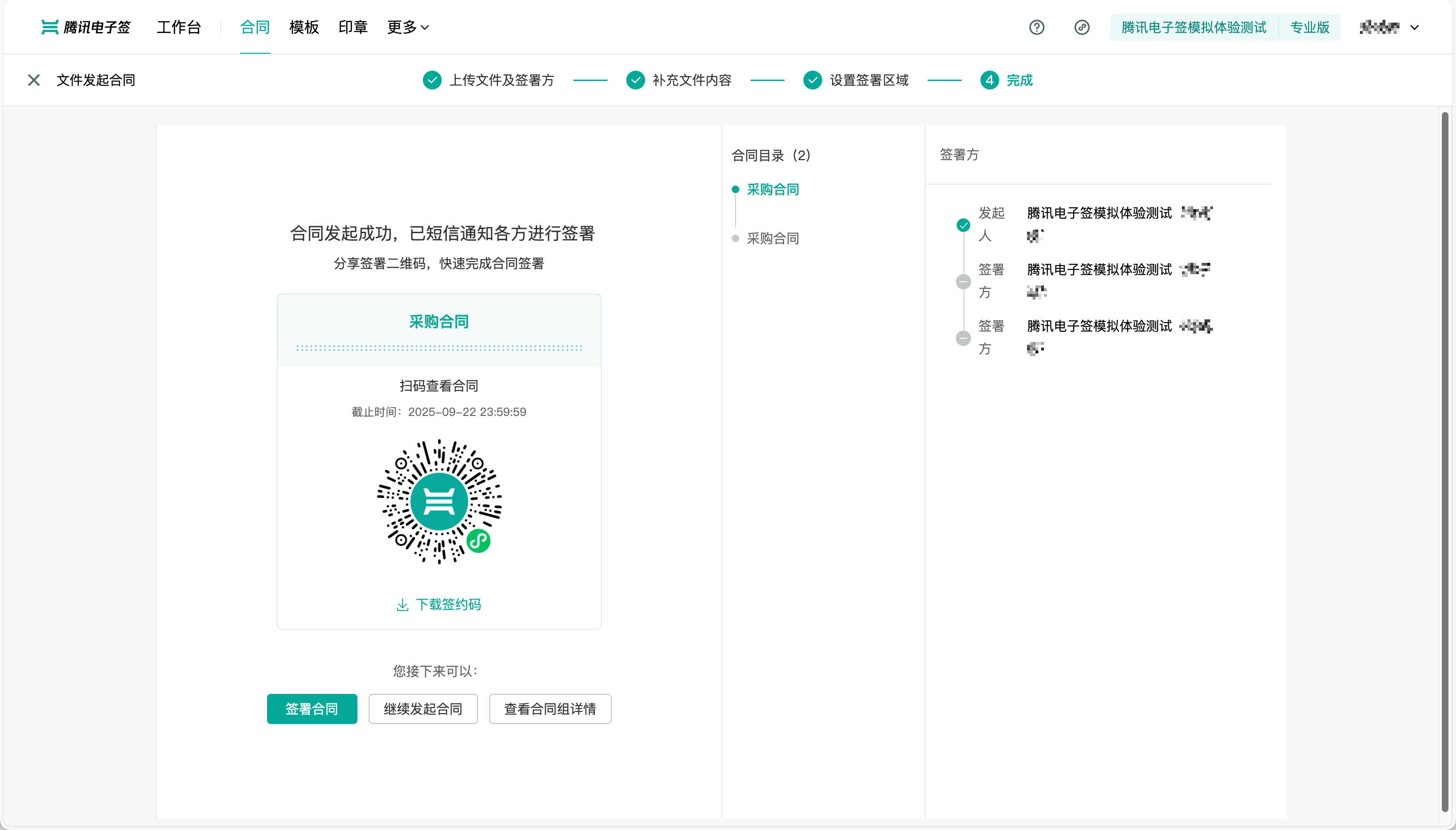
Task: Select the active 采购合同 catalog bullet
Action: click(735, 189)
